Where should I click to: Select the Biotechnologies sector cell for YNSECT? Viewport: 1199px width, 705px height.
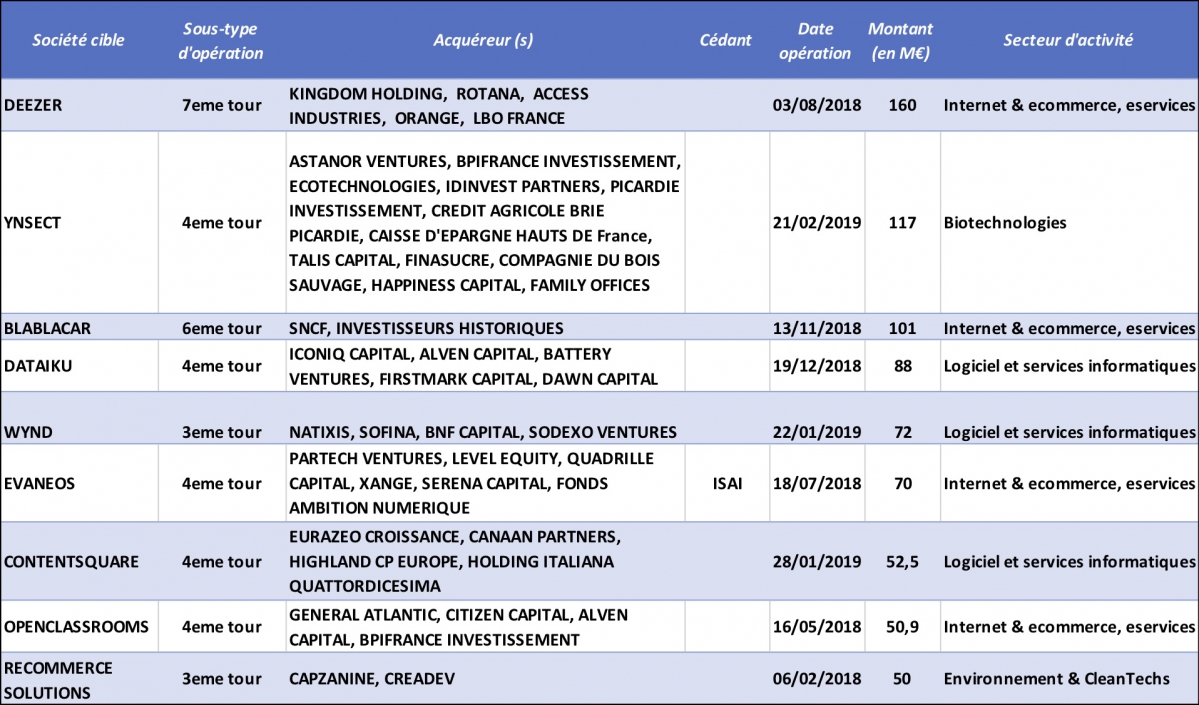(x=1005, y=223)
